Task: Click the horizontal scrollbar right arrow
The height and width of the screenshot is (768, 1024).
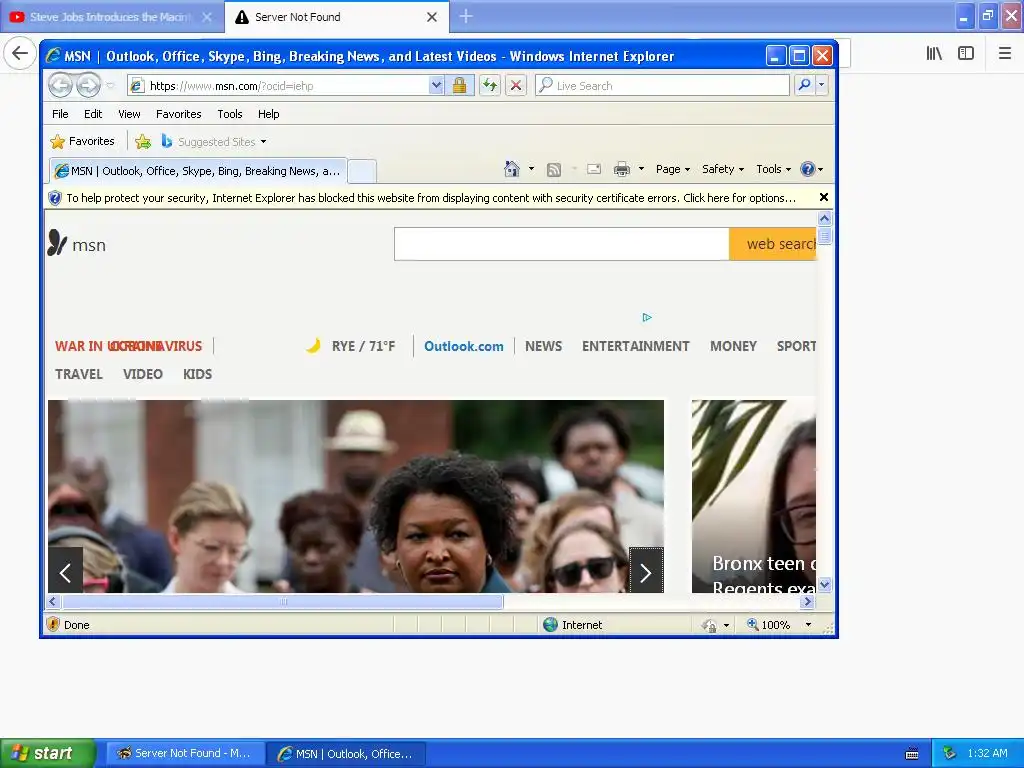Action: (808, 601)
